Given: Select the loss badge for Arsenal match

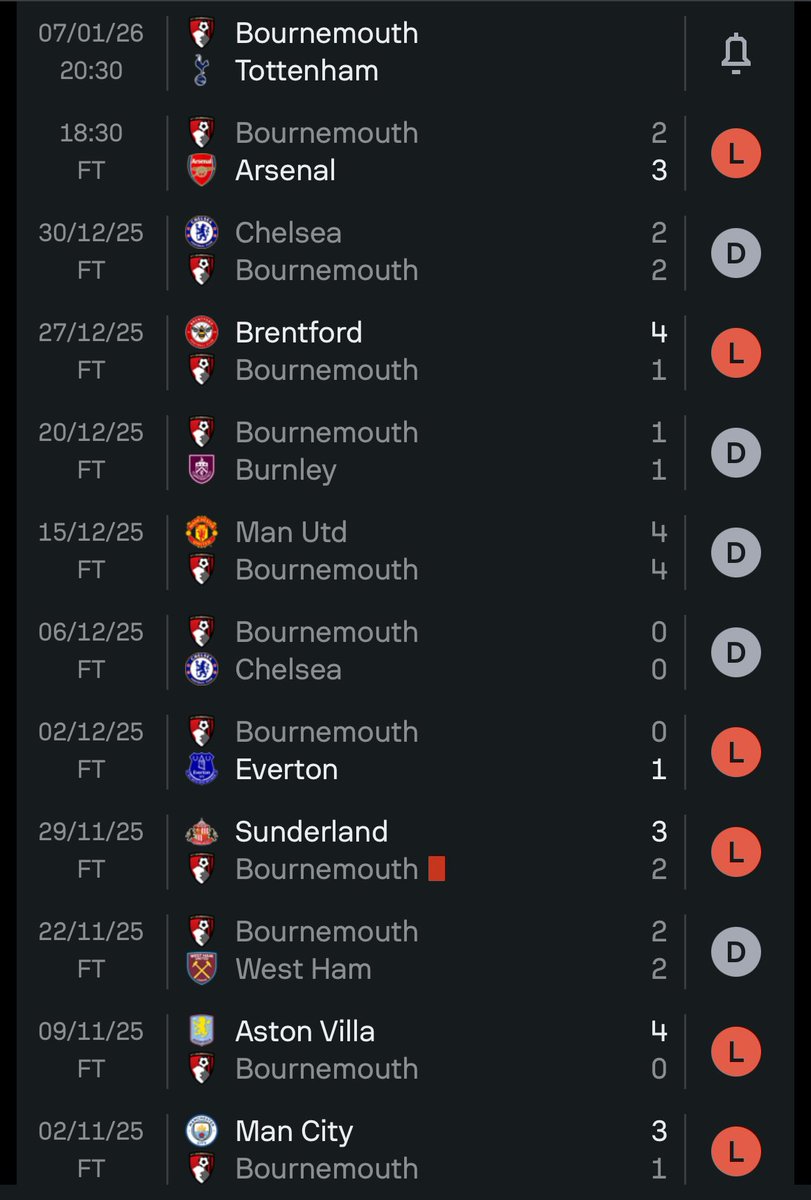Looking at the screenshot, I should point(736,153).
